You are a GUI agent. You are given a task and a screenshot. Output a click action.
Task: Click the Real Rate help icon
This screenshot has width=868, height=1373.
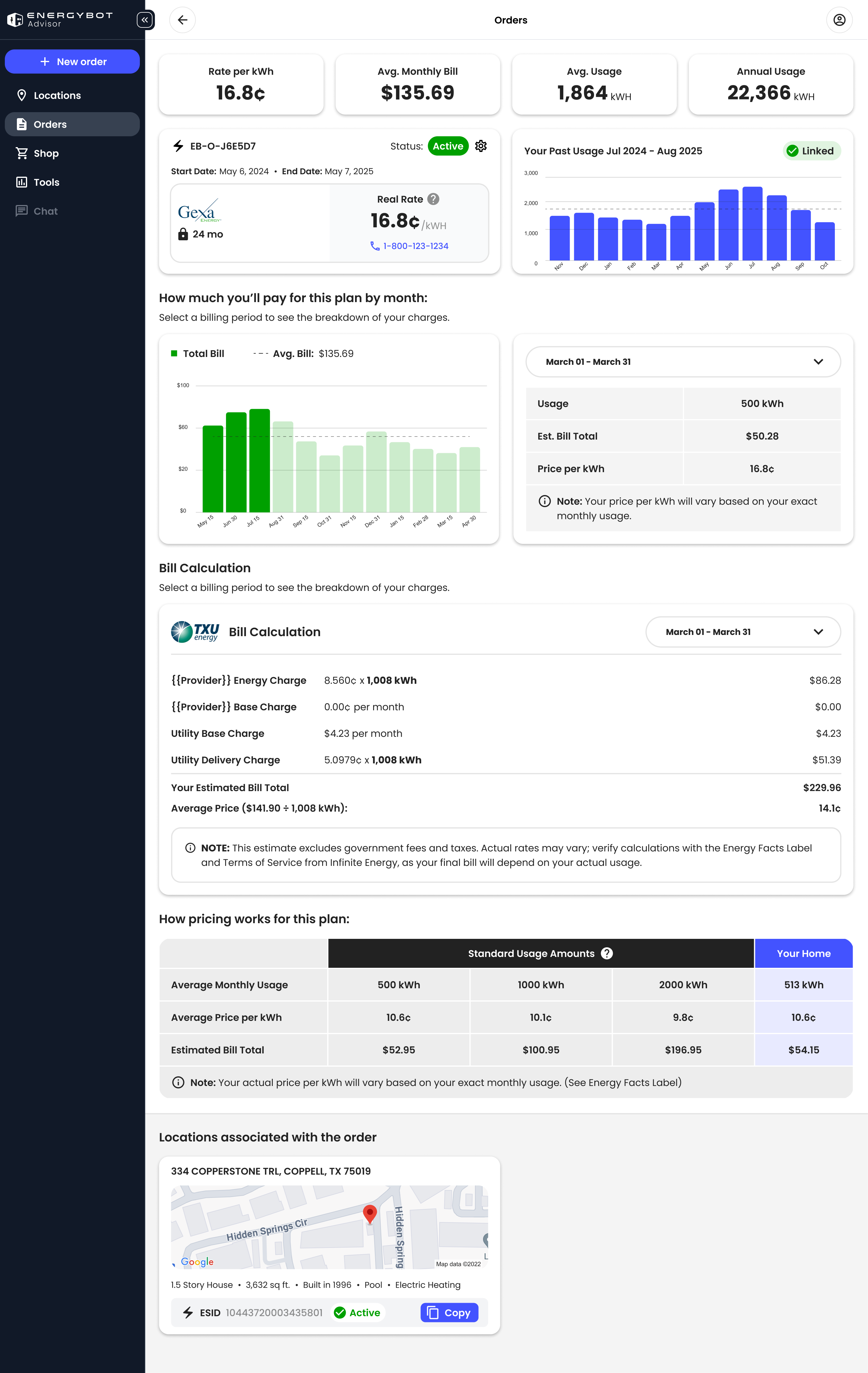[433, 199]
